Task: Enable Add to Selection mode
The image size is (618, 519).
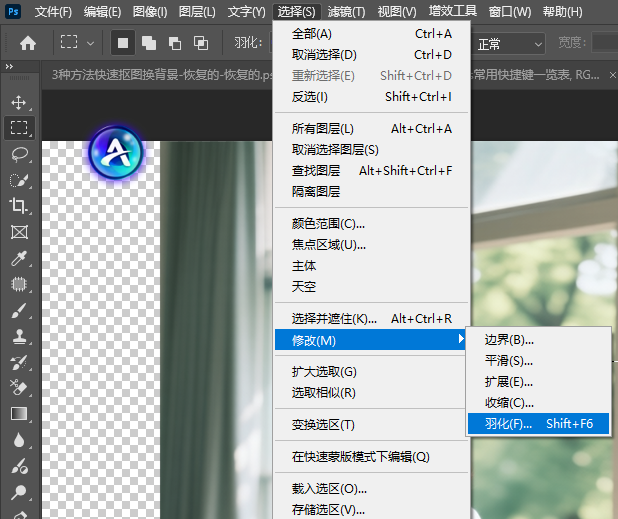Action: click(x=148, y=44)
